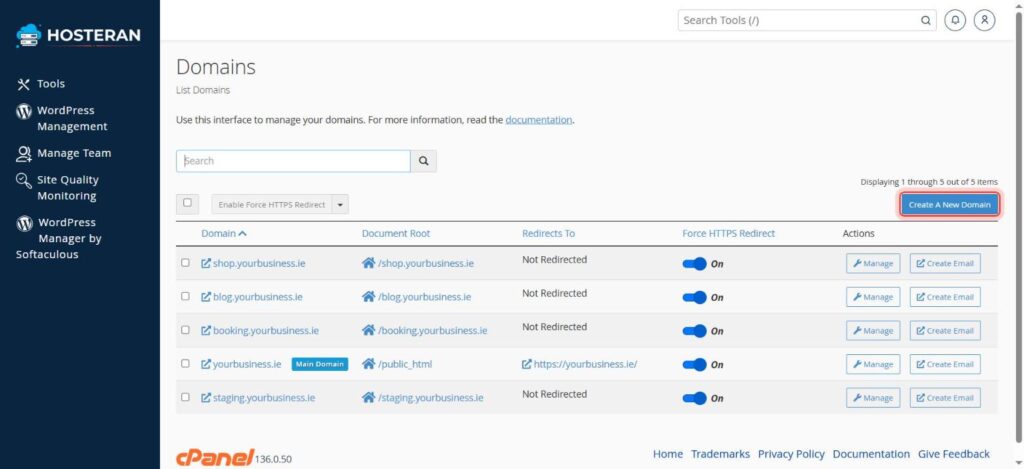Click Document Root column header
Image resolution: width=1024 pixels, height=469 pixels.
[396, 233]
